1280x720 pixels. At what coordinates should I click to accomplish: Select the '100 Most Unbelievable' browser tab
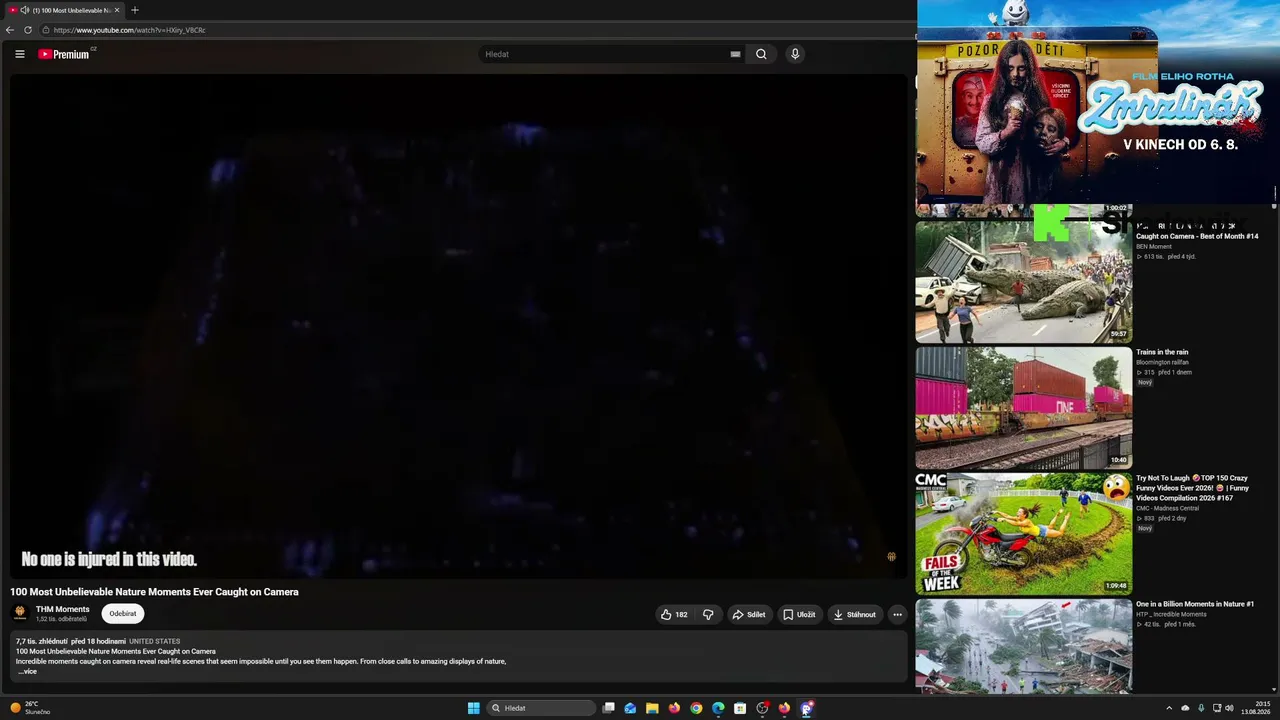pos(63,10)
